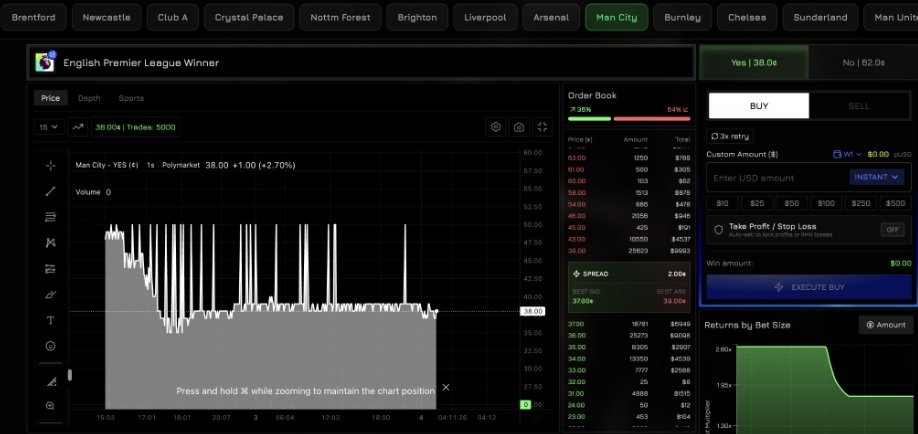Select the Man City team tab

point(616,18)
